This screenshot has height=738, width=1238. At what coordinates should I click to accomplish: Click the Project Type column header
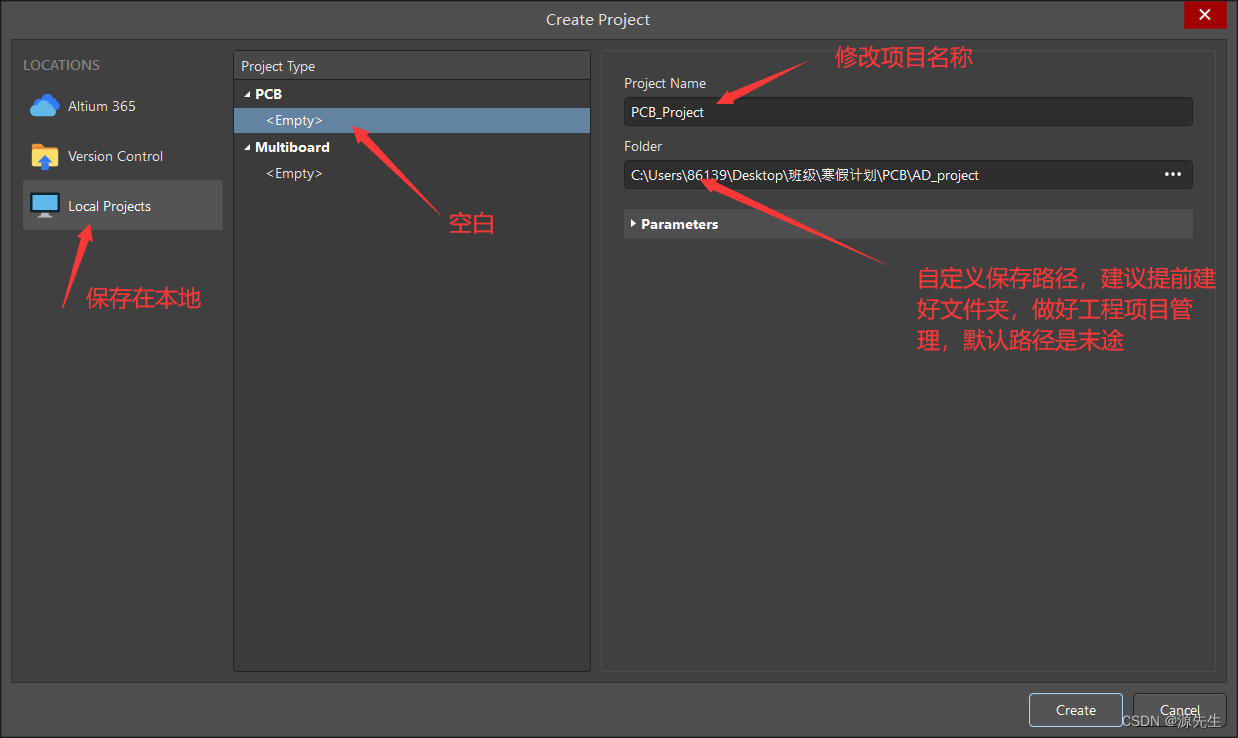412,66
